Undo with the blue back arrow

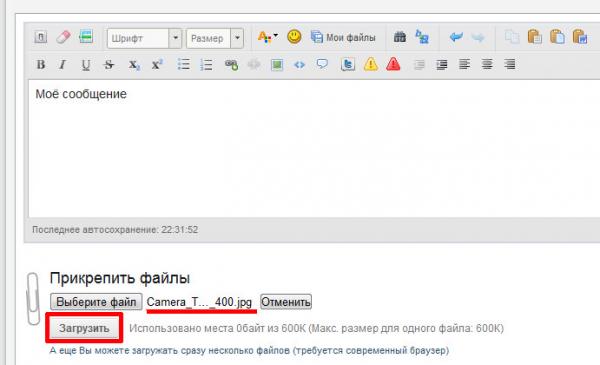456,37
